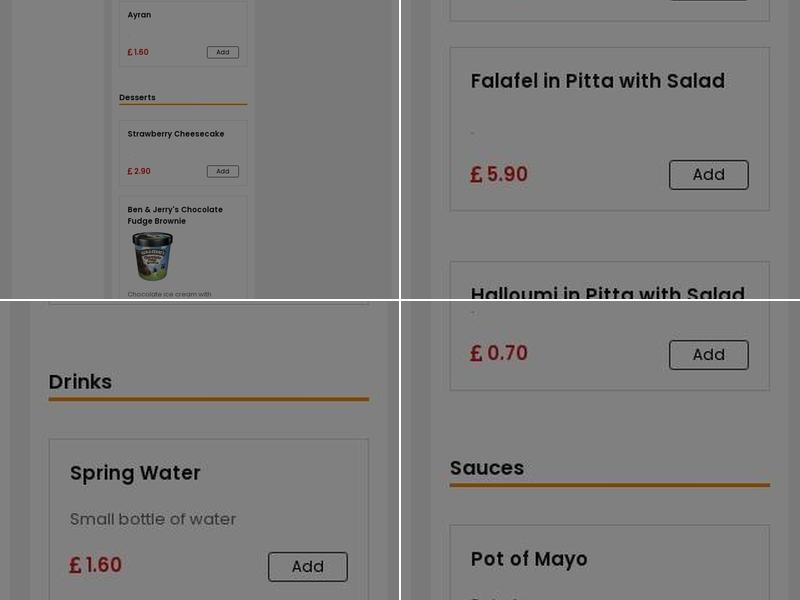The width and height of the screenshot is (800, 600).
Task: Add Strawberry Cheesecake to the order
Action: (x=222, y=171)
